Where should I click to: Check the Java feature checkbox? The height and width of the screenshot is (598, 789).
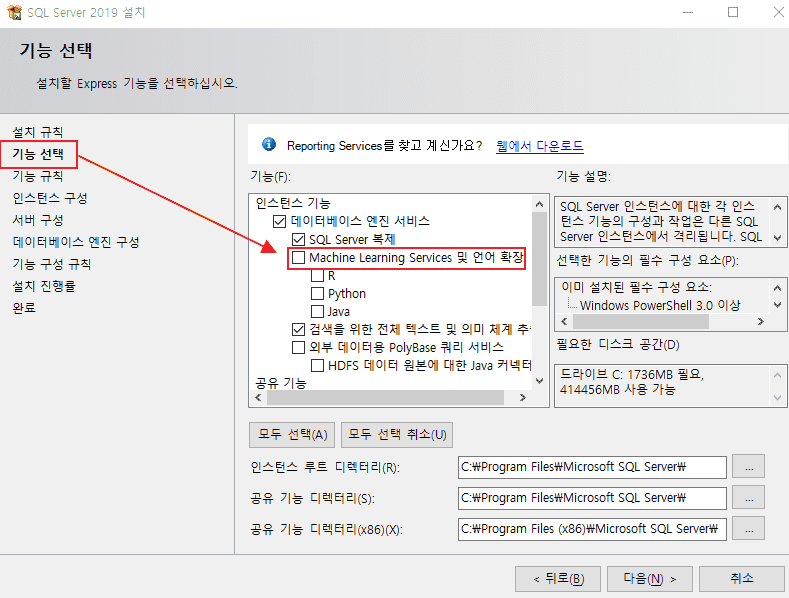point(318,312)
